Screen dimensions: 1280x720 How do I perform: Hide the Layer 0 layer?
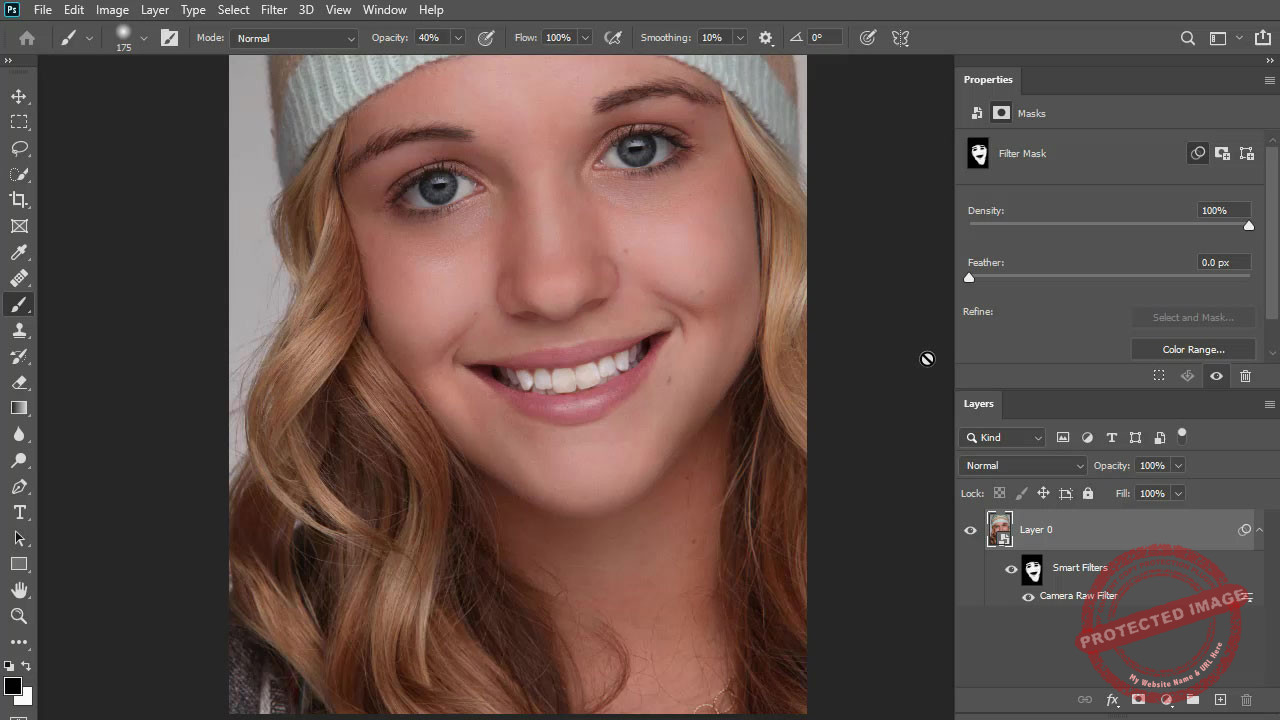tap(969, 530)
